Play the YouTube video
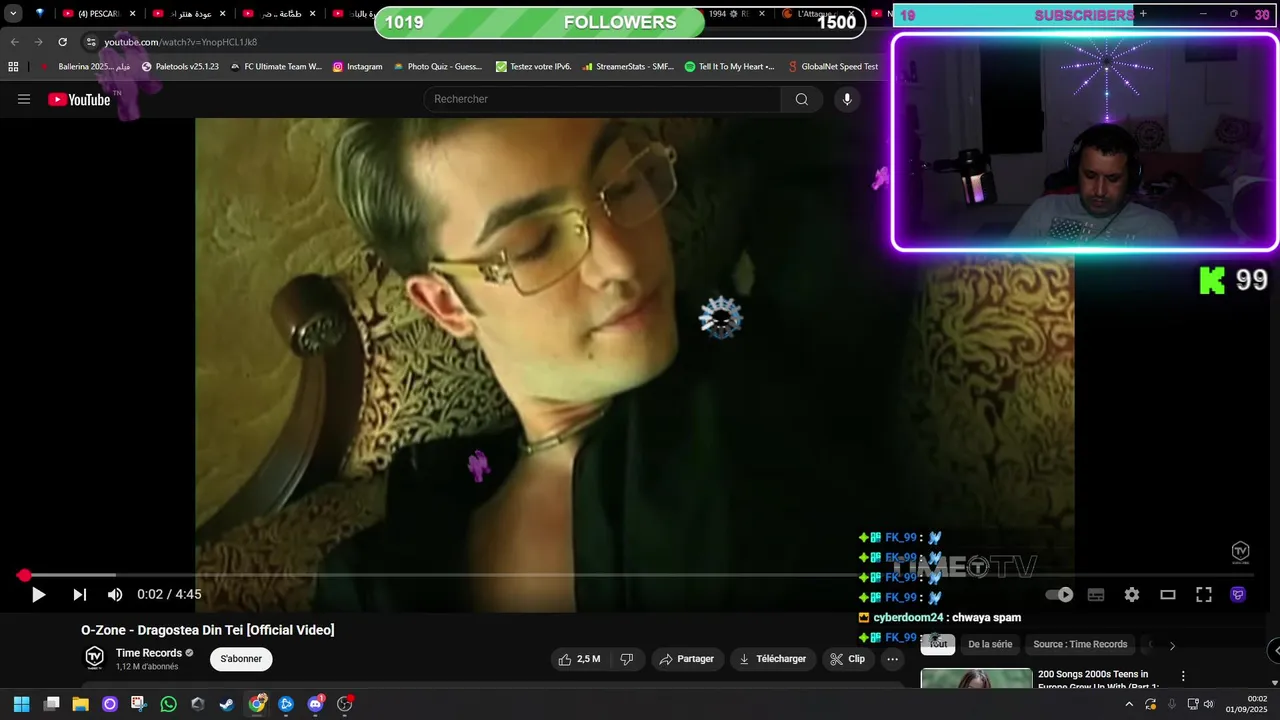This screenshot has height=720, width=1280. (38, 595)
